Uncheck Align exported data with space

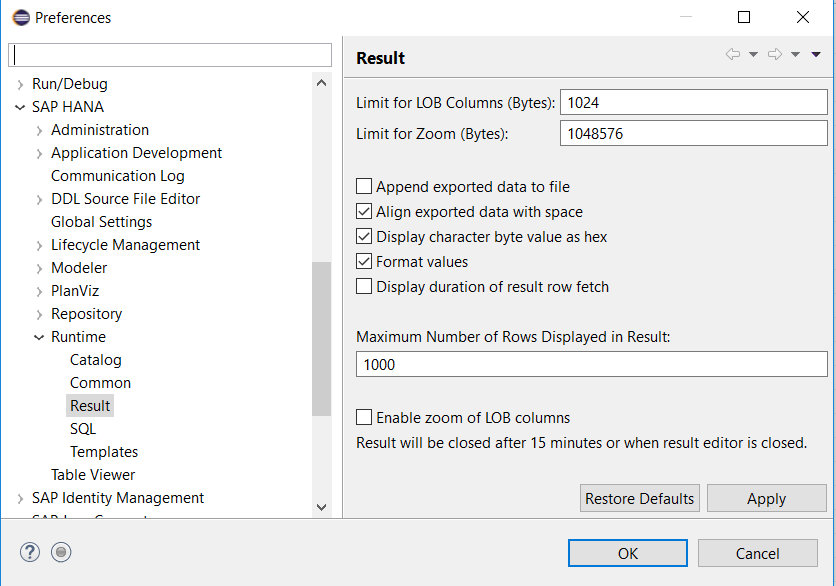pyautogui.click(x=364, y=211)
